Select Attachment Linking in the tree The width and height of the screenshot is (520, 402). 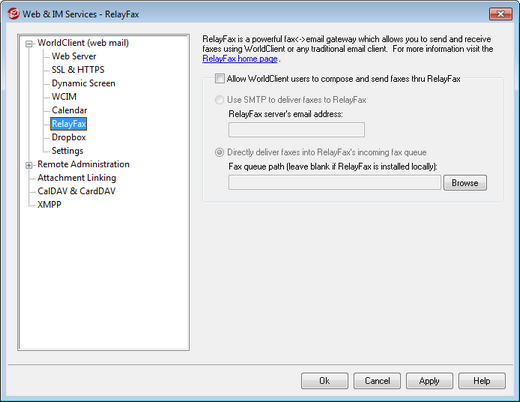pyautogui.click(x=77, y=178)
